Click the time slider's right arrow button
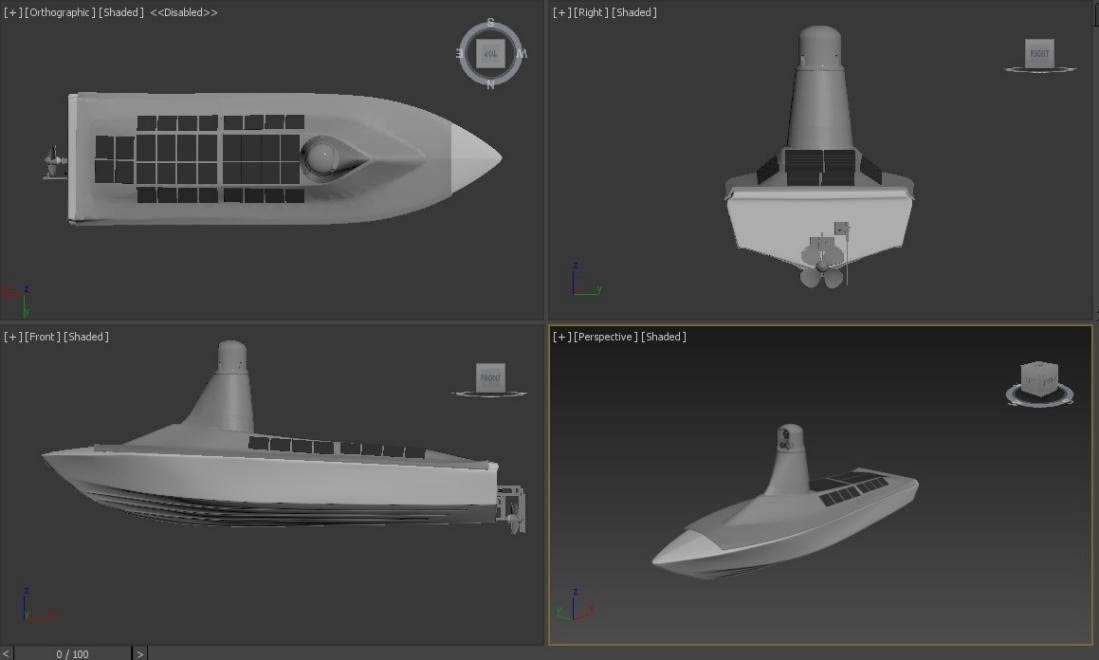1099x660 pixels. click(140, 653)
